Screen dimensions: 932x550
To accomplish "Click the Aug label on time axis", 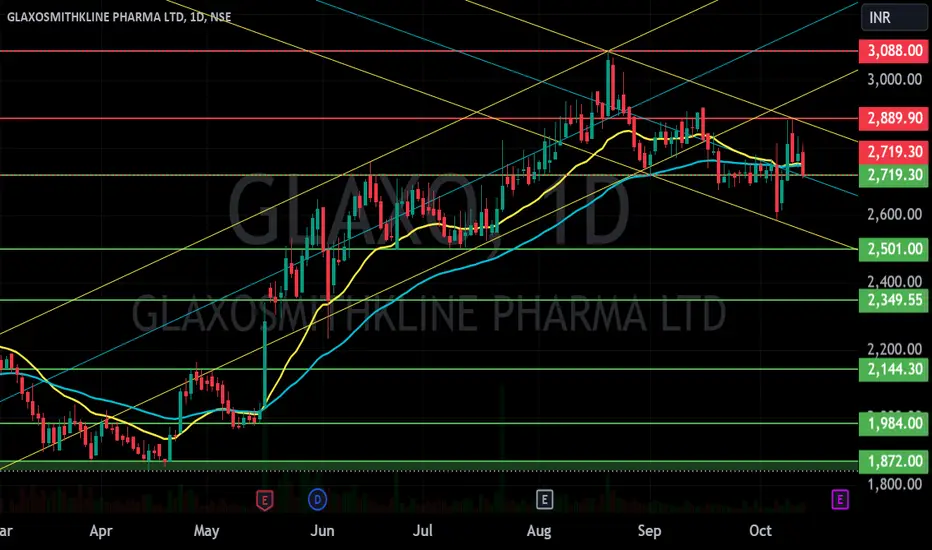I will coord(539,531).
